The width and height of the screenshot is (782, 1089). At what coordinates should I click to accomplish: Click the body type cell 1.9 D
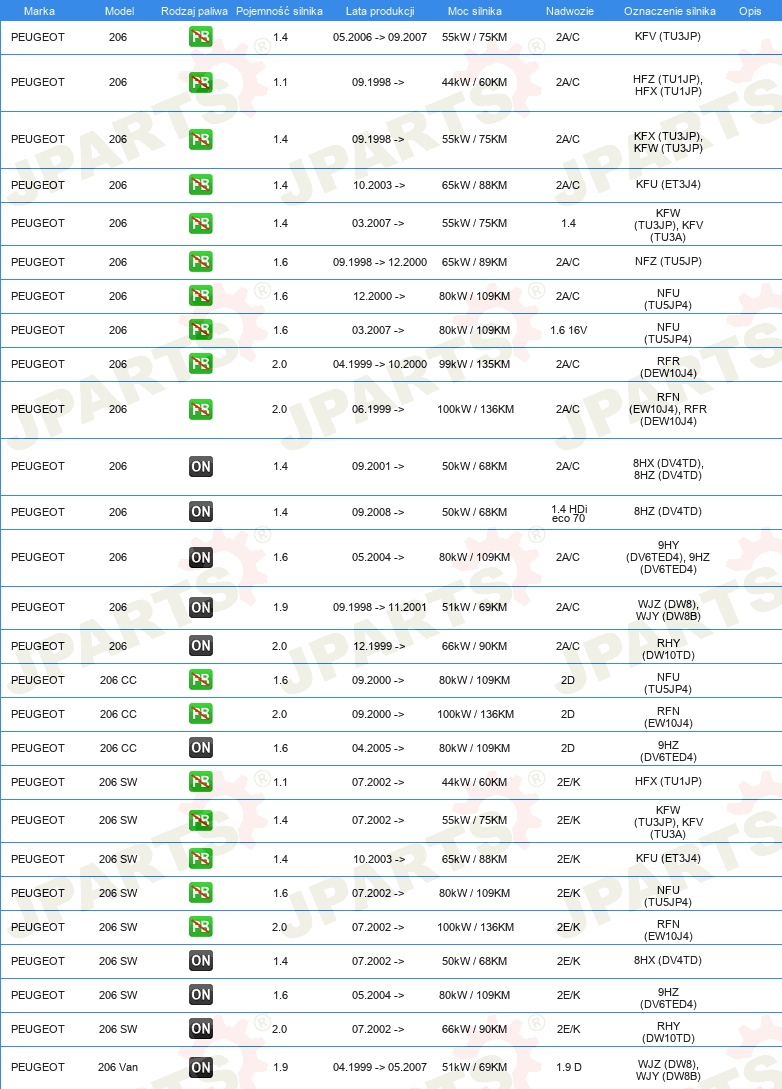click(x=569, y=1067)
